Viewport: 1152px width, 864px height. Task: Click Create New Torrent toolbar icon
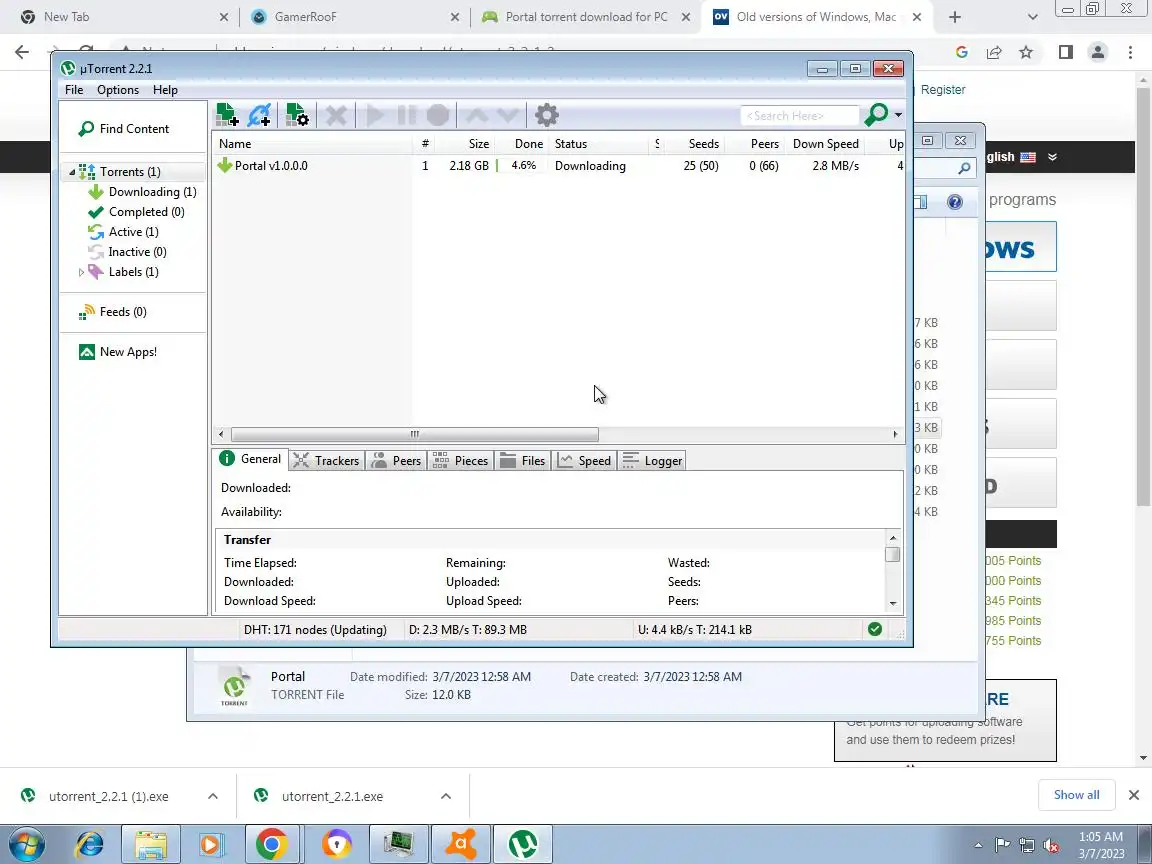298,115
